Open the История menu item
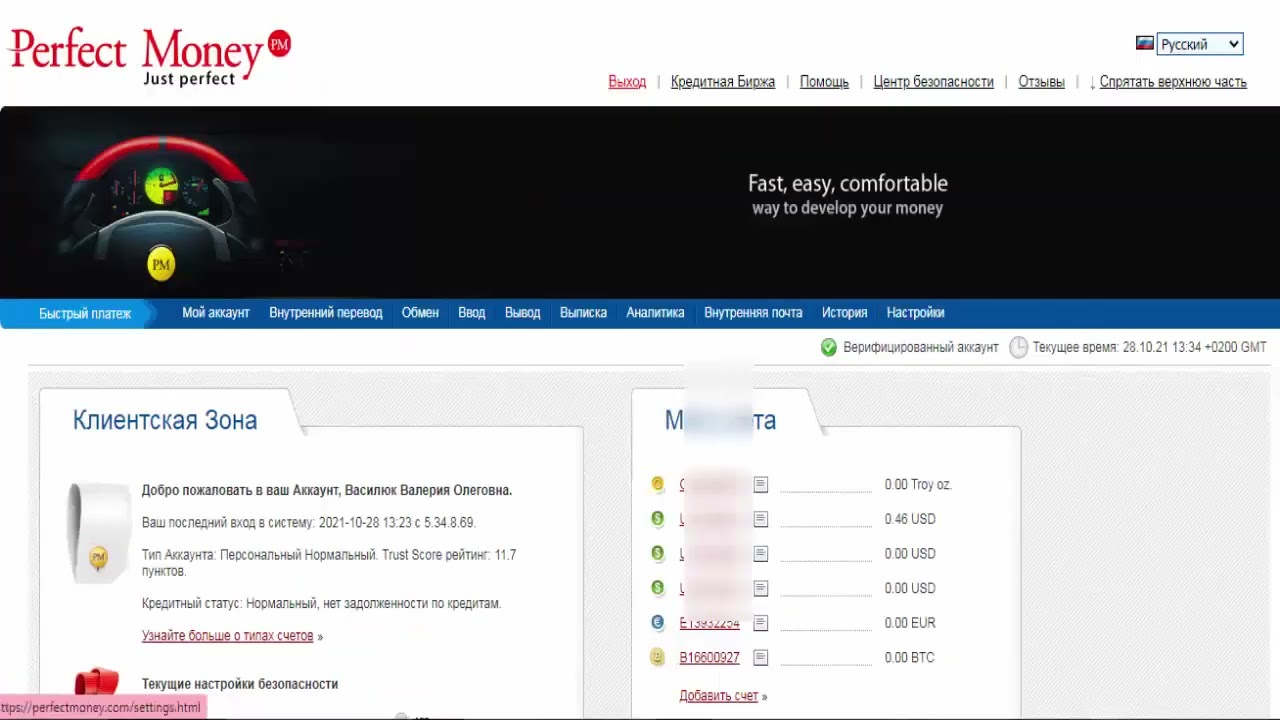The image size is (1280, 720). 844,313
